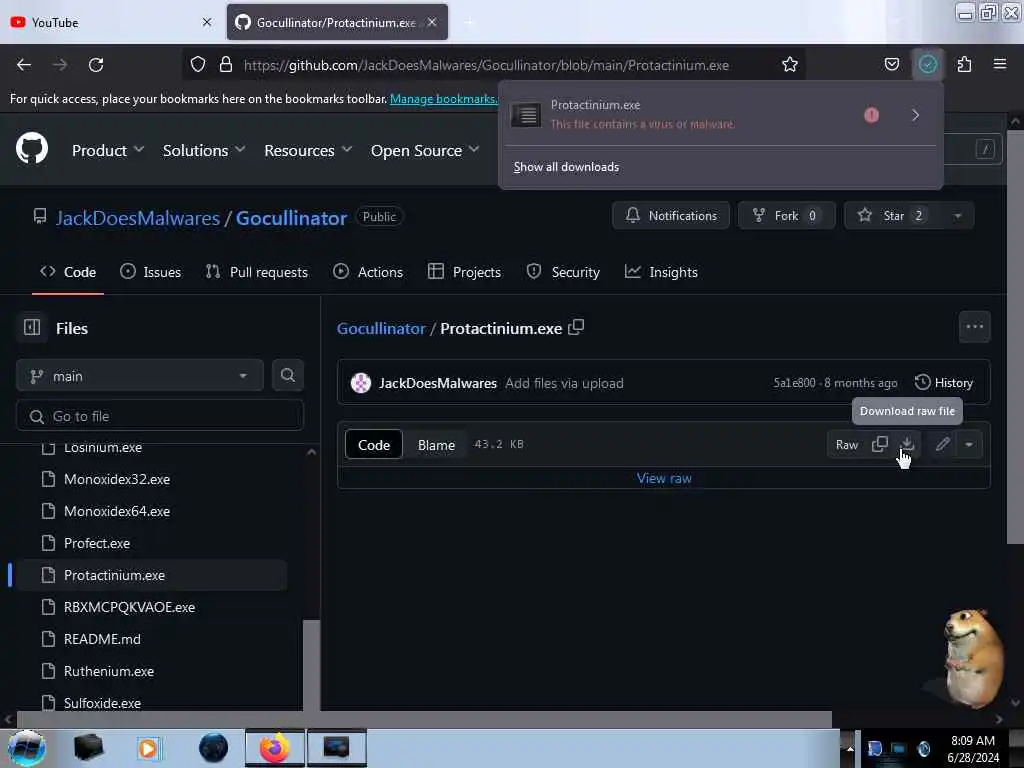The height and width of the screenshot is (768, 1024).
Task: Click the Download raw file icon
Action: 907,444
